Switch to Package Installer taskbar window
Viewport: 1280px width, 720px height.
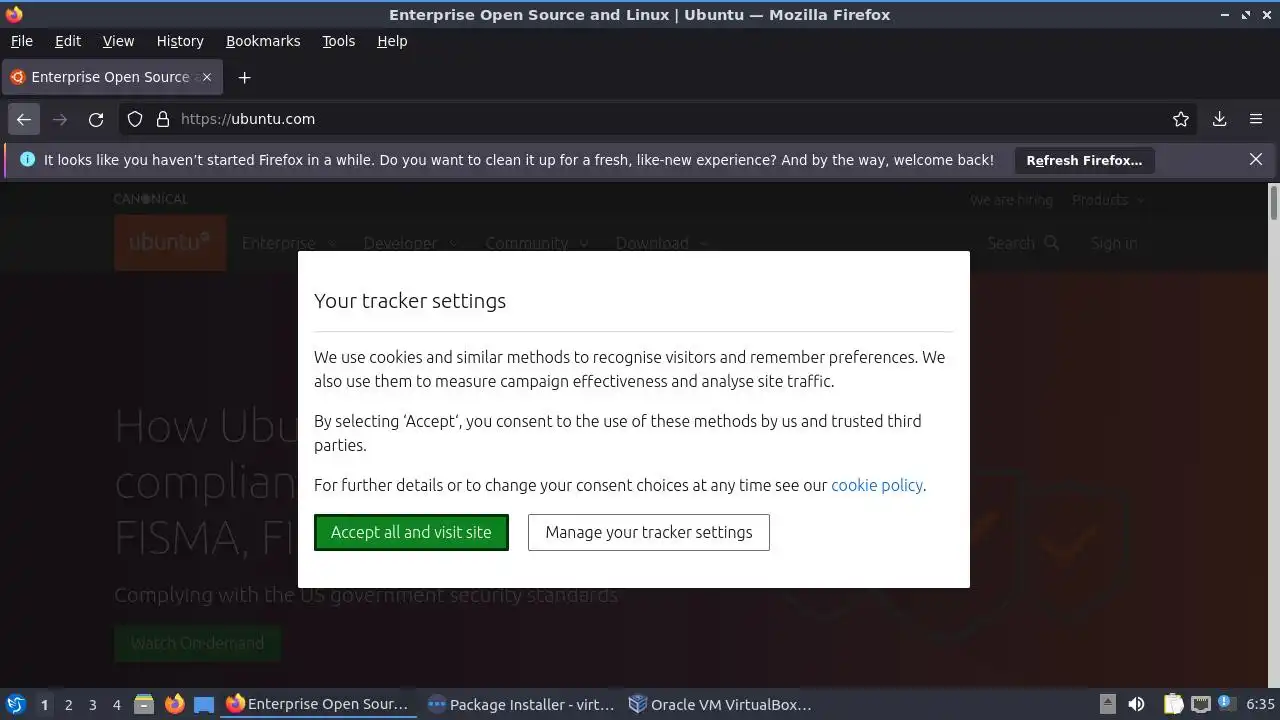pyautogui.click(x=520, y=704)
